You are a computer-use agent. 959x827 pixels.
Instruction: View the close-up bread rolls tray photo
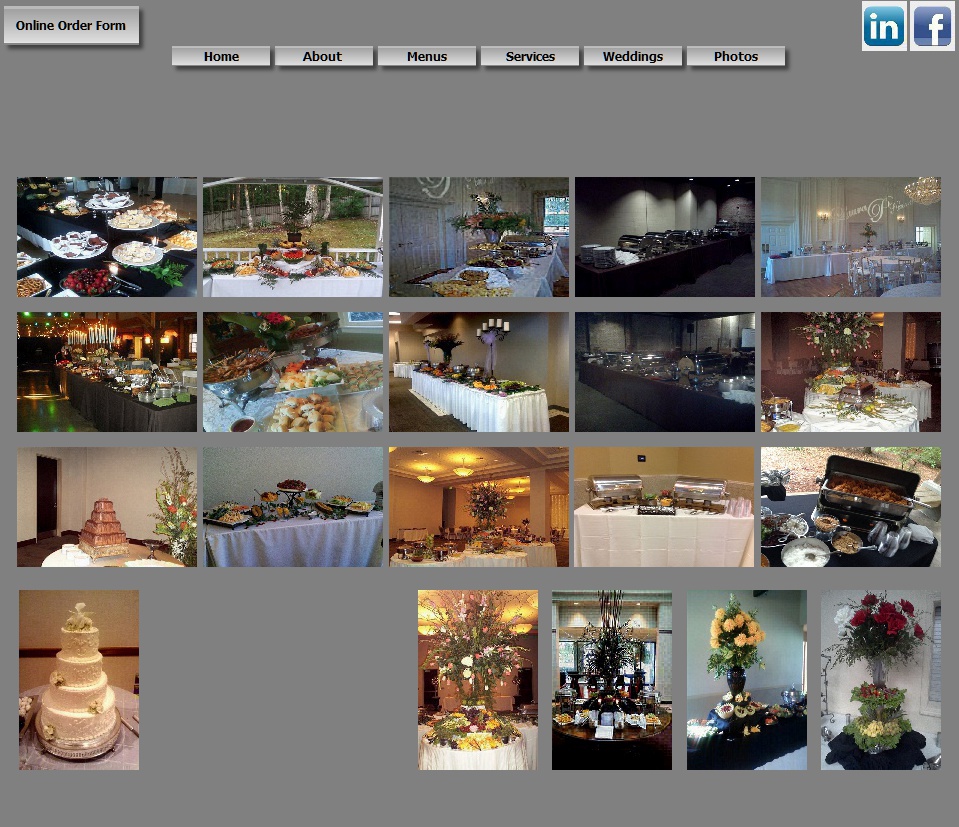(292, 372)
